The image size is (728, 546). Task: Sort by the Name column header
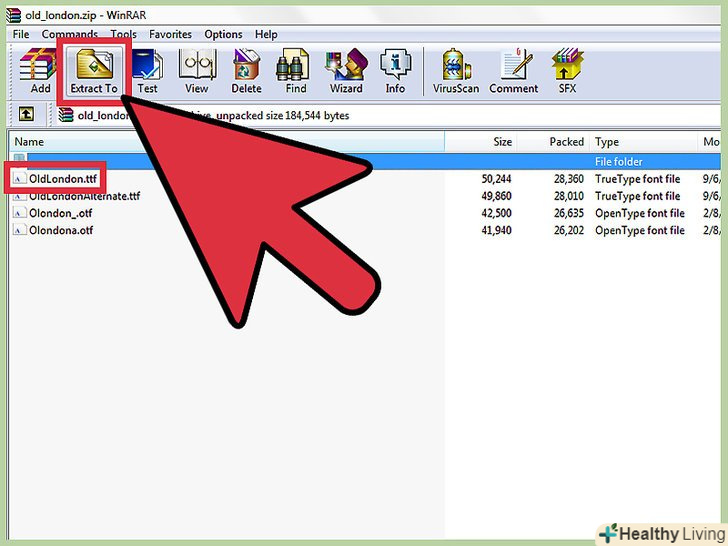[227, 142]
